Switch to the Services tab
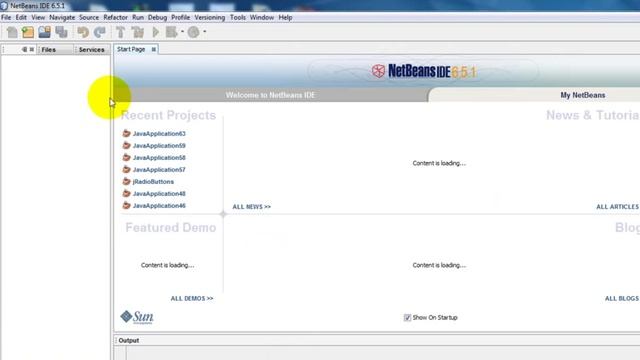Image resolution: width=640 pixels, height=360 pixels. 91,50
